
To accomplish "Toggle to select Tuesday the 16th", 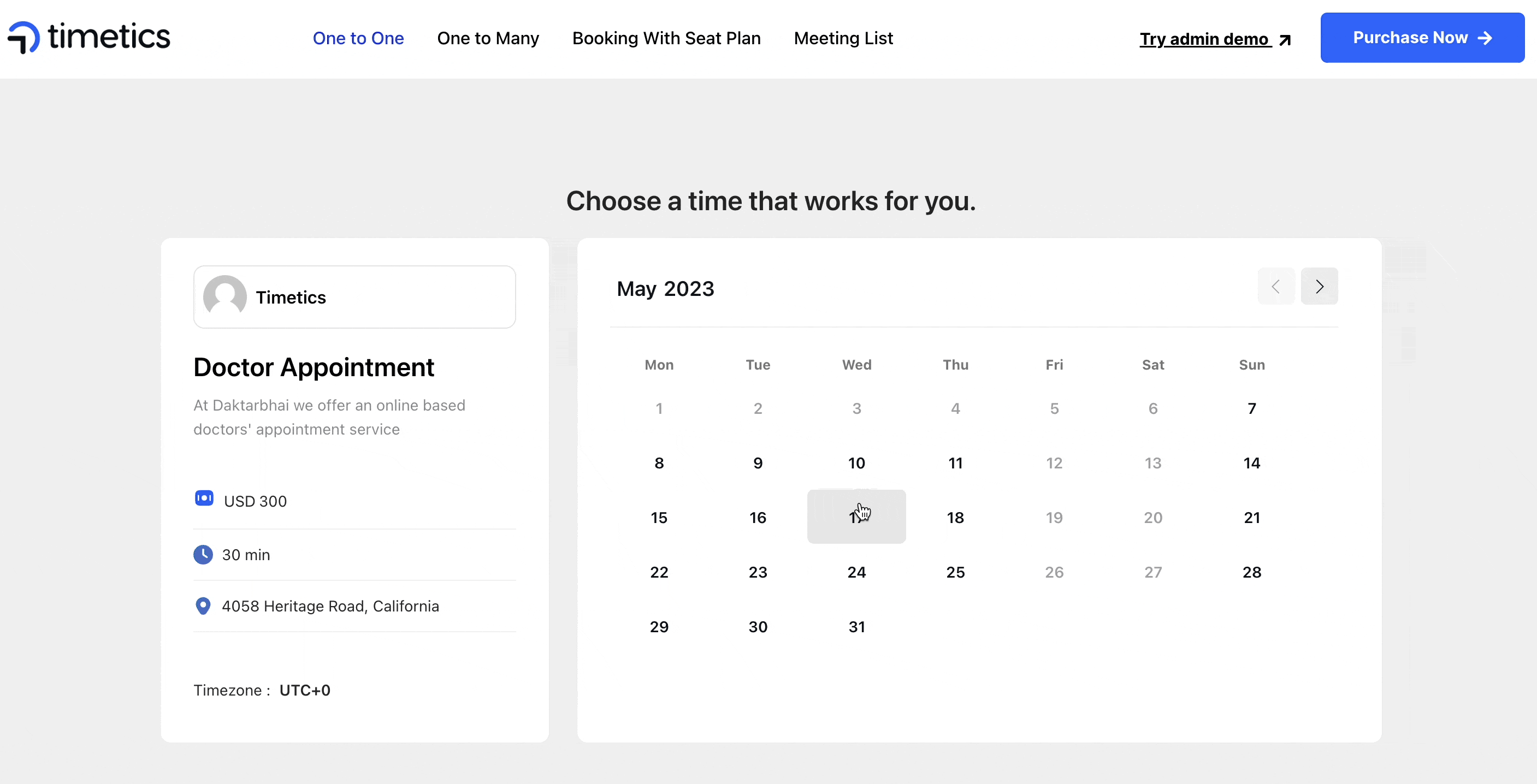I will (758, 517).
